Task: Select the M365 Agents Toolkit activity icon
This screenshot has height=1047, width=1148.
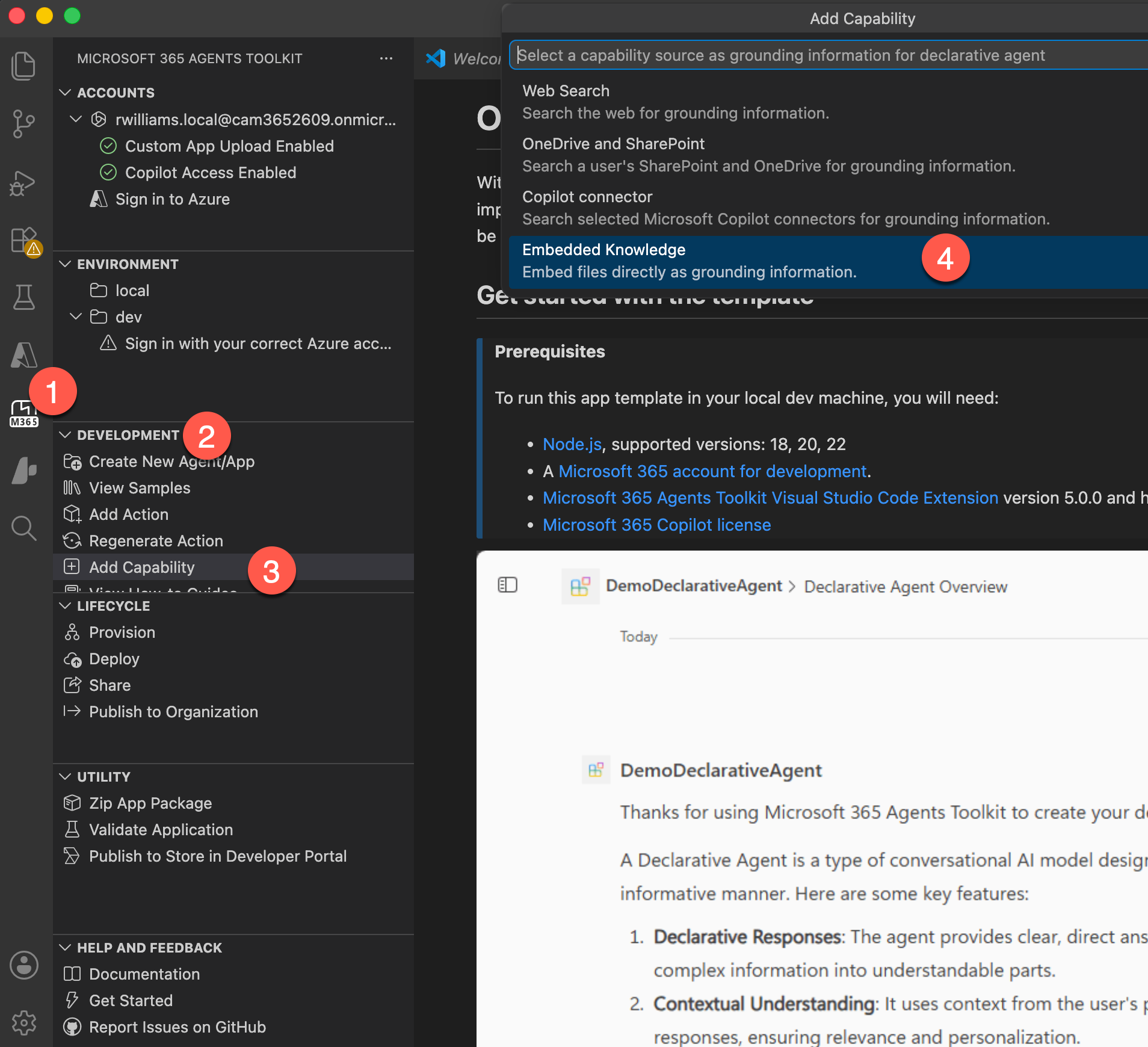Action: [24, 414]
